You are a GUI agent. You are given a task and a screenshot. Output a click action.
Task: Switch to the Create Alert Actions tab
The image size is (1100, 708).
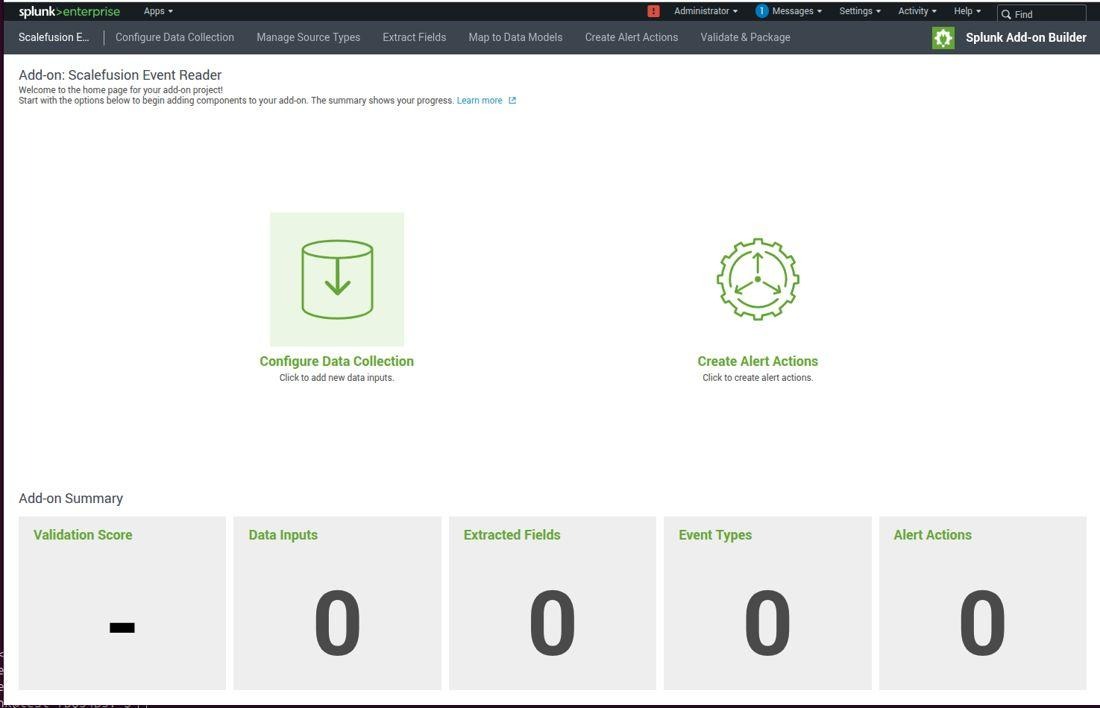click(631, 37)
